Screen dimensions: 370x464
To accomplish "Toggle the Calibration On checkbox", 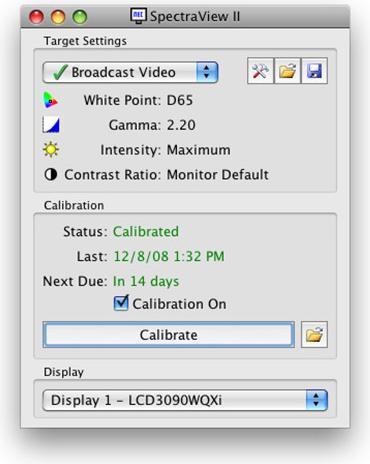I will pyautogui.click(x=121, y=303).
